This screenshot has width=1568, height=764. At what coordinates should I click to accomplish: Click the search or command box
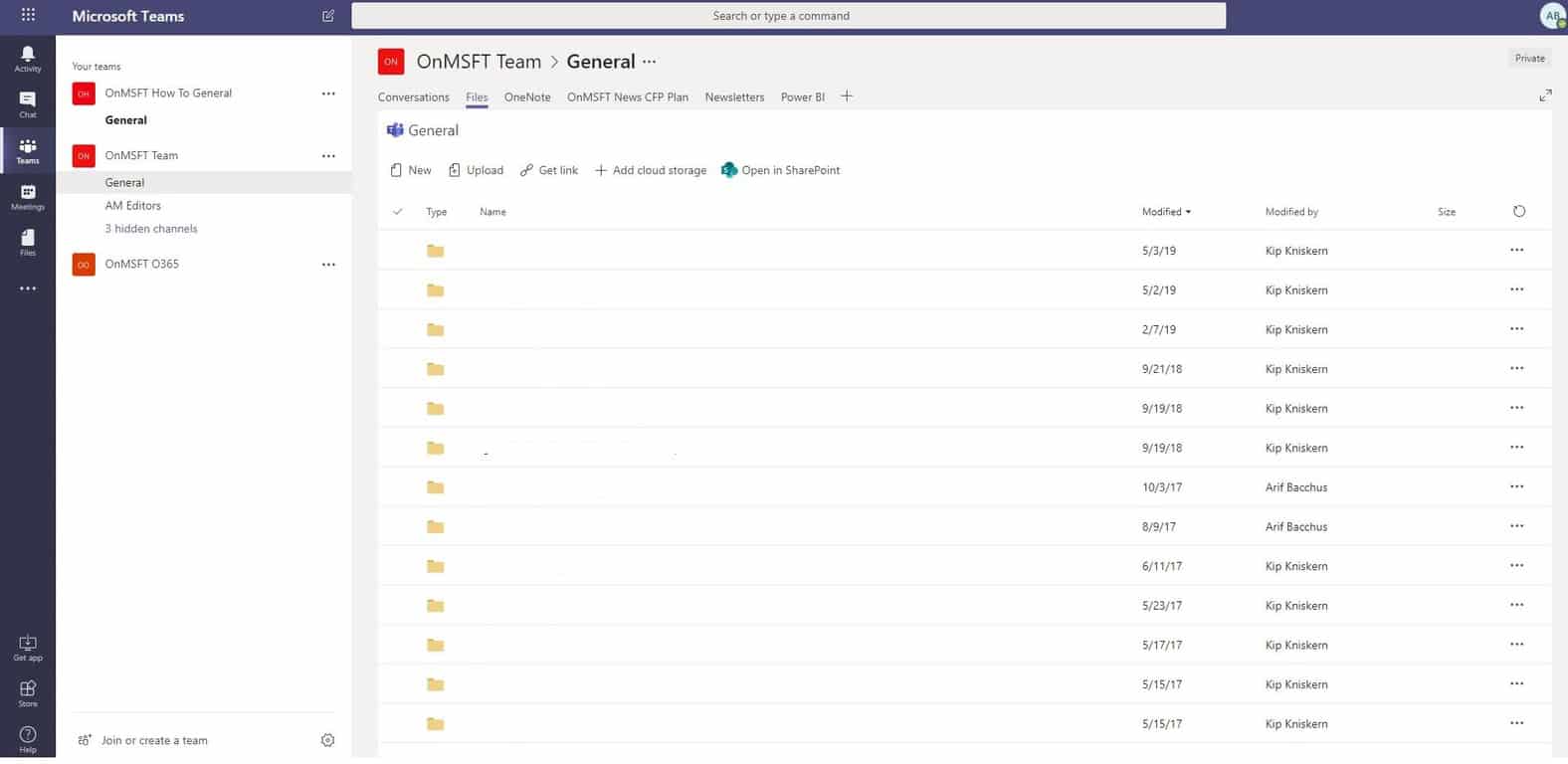pos(788,16)
